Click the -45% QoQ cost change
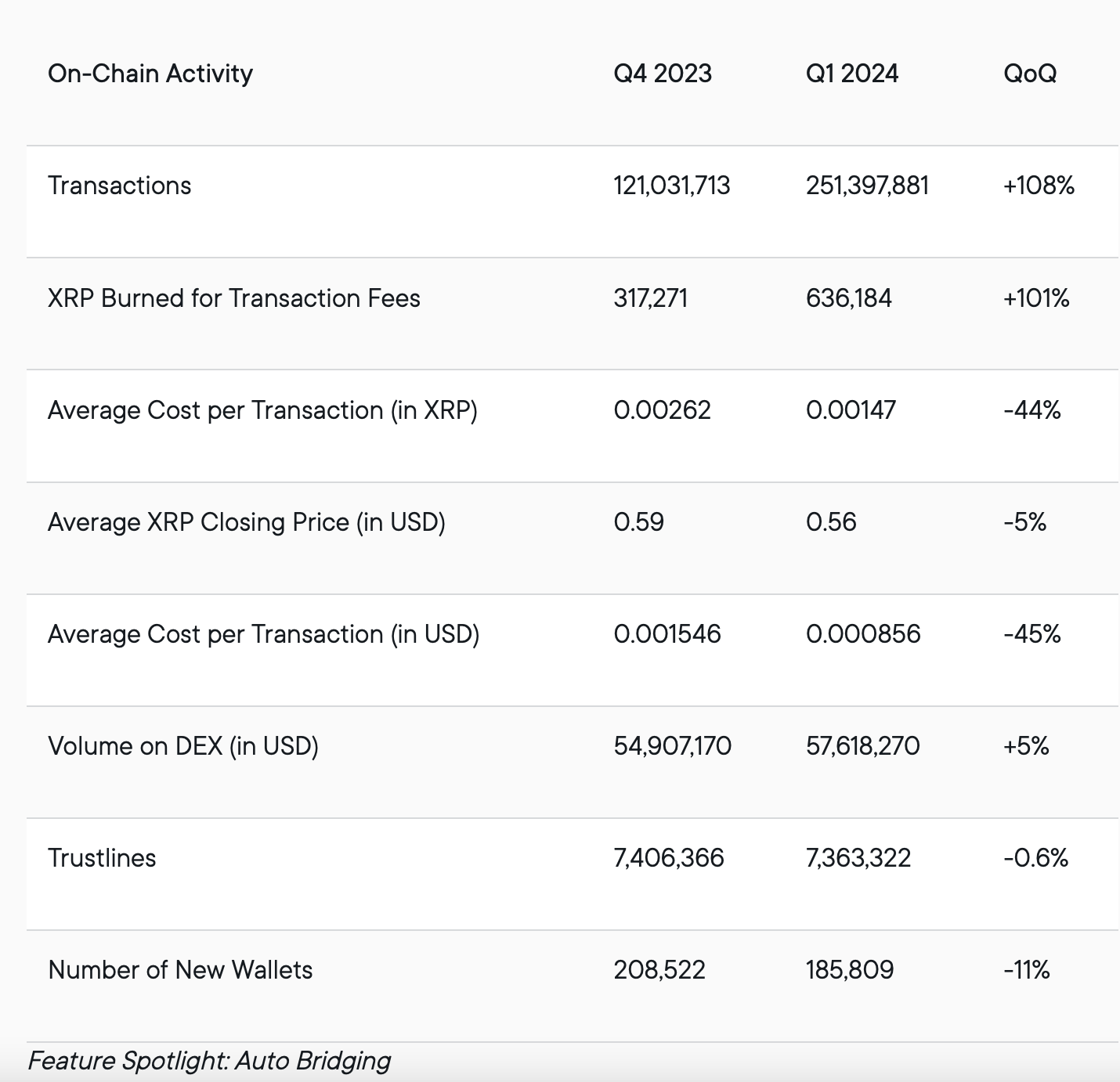The height and width of the screenshot is (1082, 1120). [x=1032, y=634]
